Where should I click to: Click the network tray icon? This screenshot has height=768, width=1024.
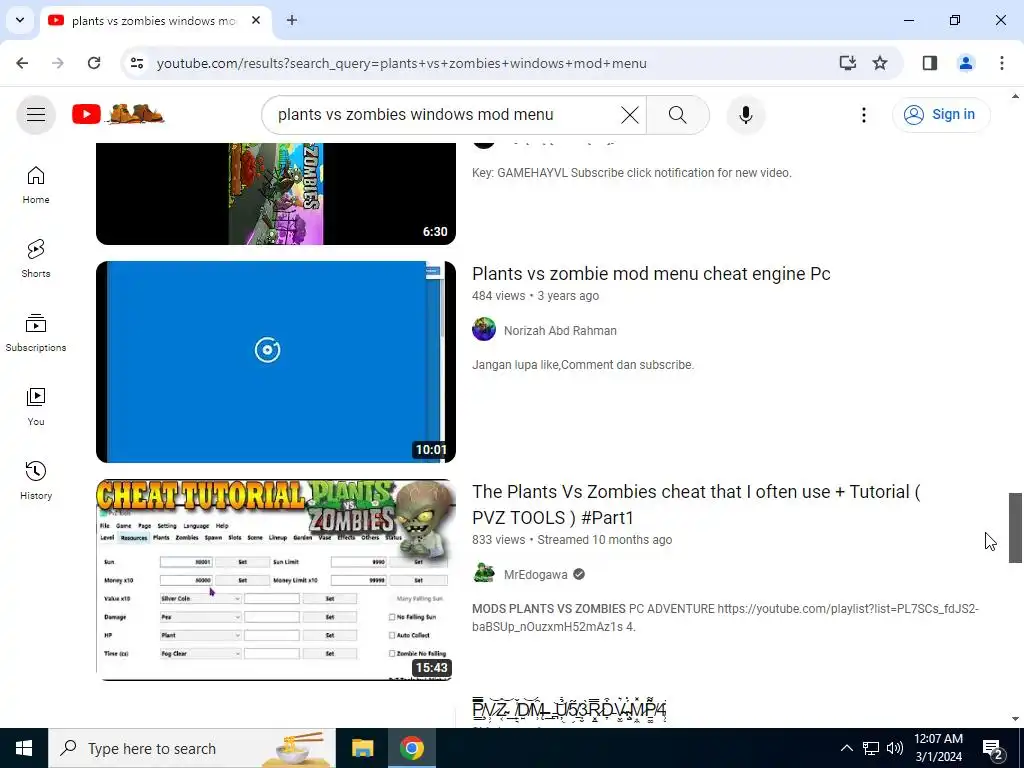(871, 748)
